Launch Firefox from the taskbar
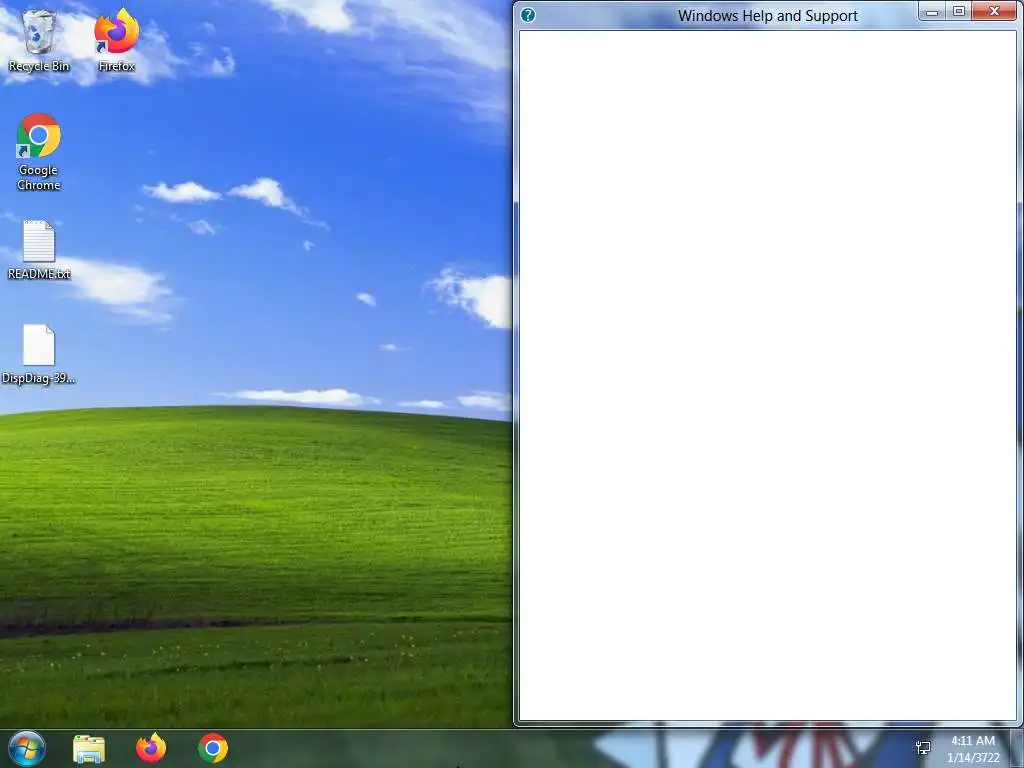This screenshot has height=768, width=1024. [x=151, y=748]
